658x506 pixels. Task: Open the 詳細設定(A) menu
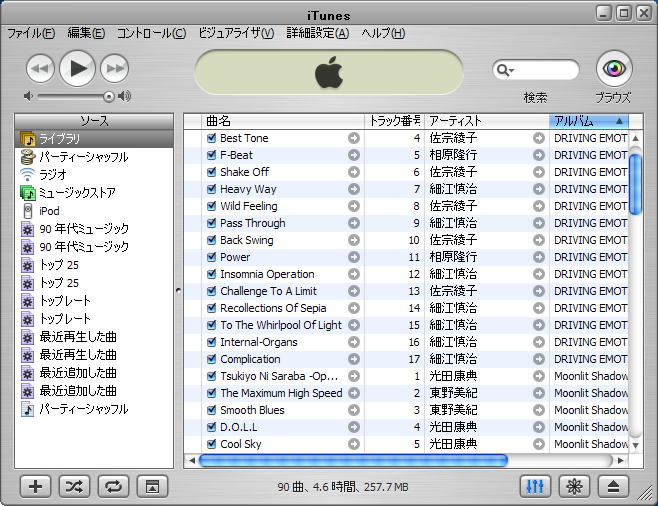click(318, 33)
